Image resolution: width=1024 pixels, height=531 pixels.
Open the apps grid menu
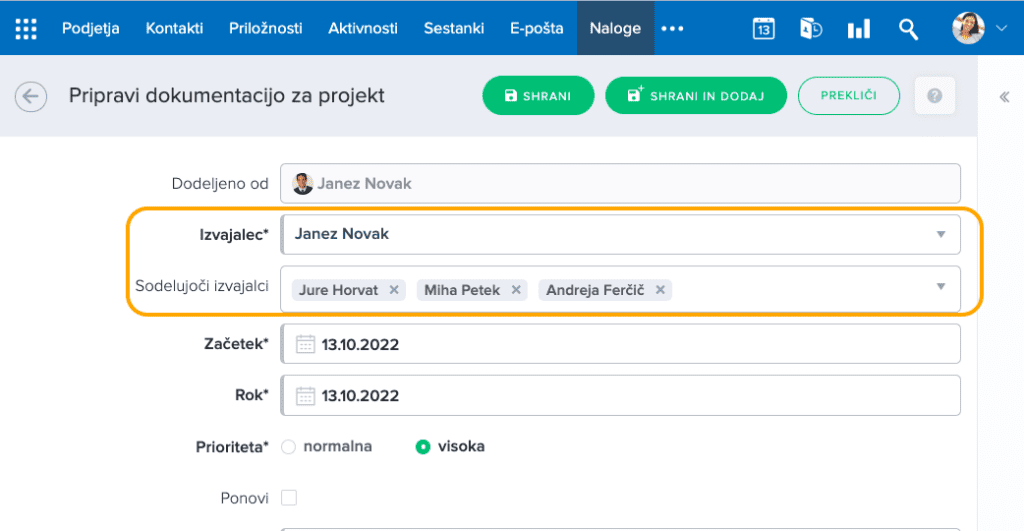(26, 28)
